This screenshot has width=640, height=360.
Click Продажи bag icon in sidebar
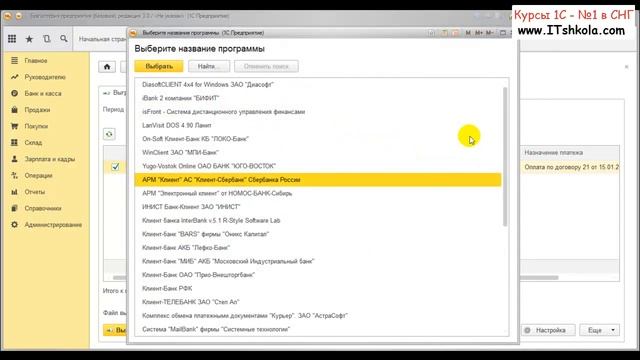[x=14, y=110]
